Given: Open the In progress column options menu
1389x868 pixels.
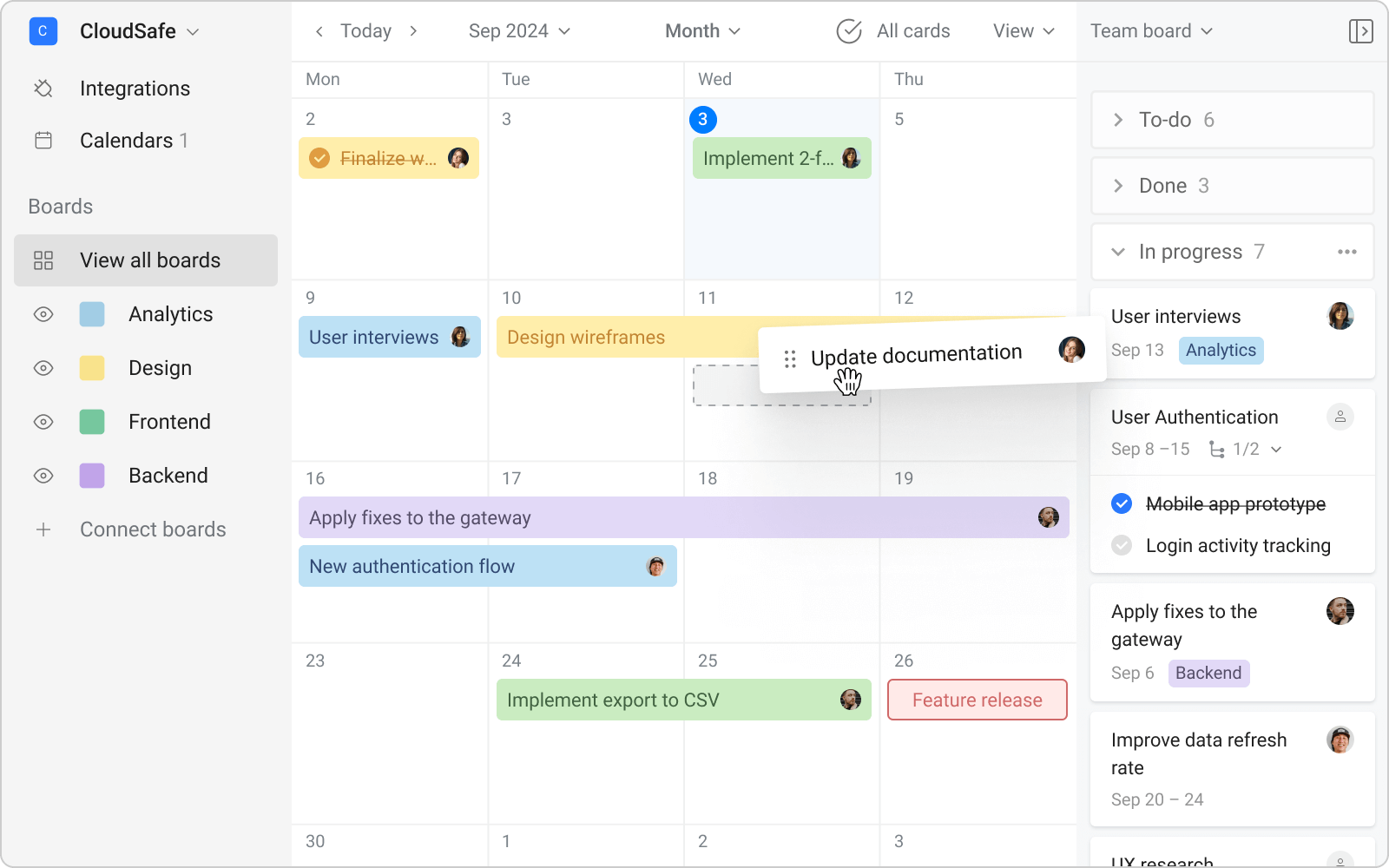Looking at the screenshot, I should tap(1347, 252).
